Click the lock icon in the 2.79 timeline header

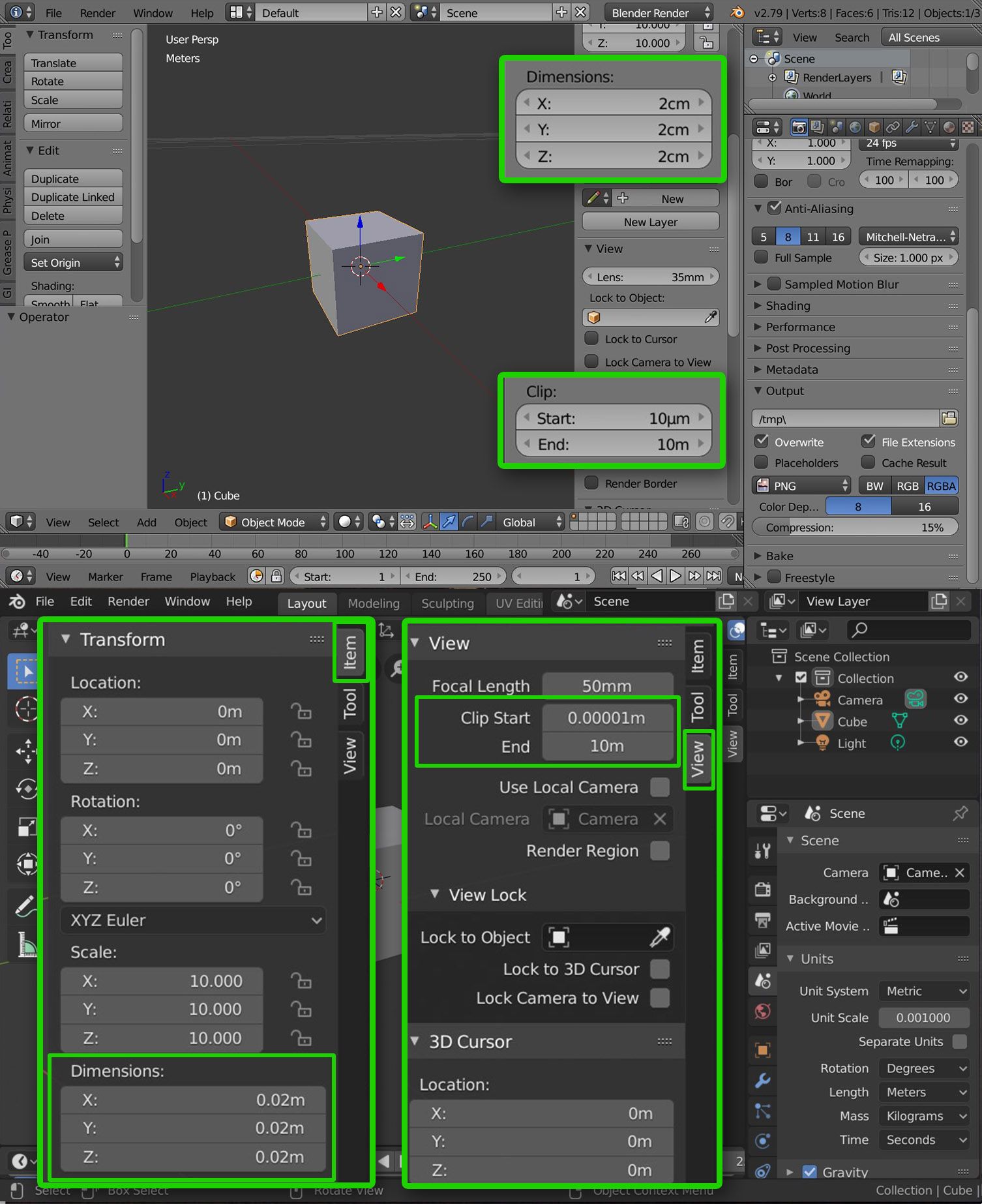276,576
